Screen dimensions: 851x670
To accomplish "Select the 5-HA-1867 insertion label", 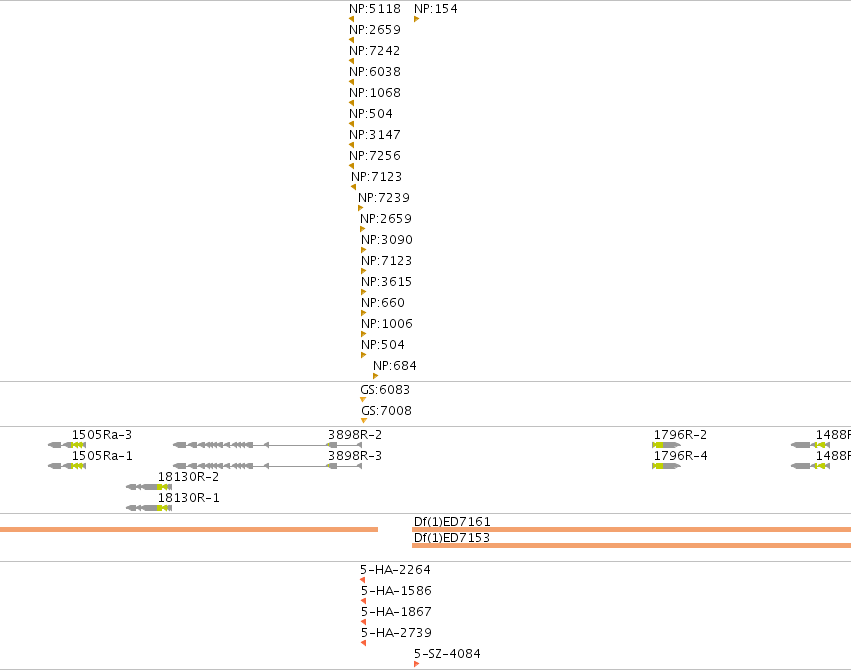I will (x=396, y=612).
